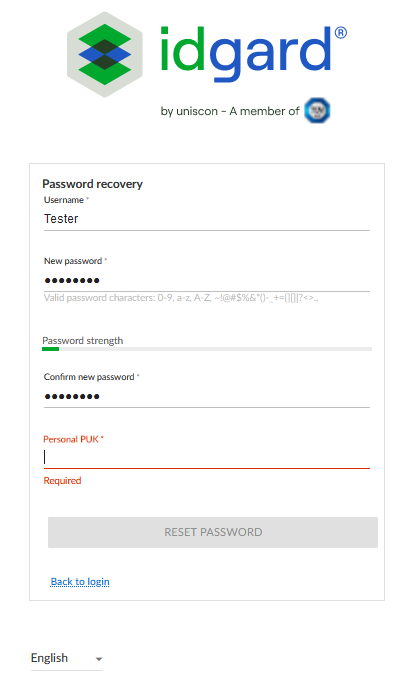Screen dimensions: 419x695
Task: Focus the Username field containing Tester
Action: tap(207, 219)
